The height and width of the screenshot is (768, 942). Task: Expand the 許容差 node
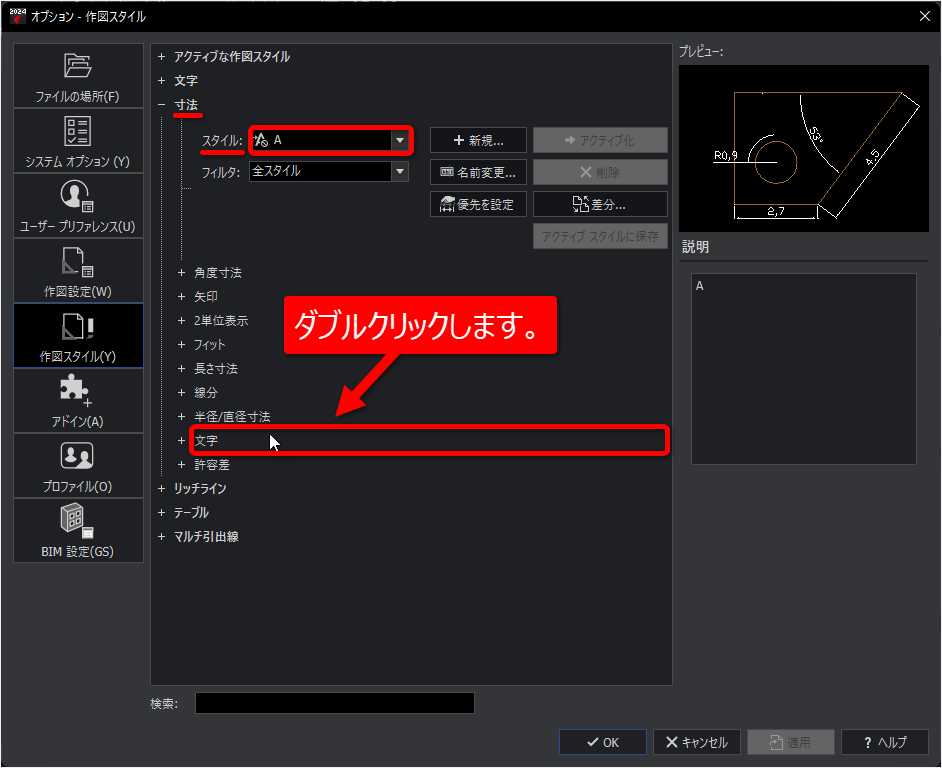[181, 465]
